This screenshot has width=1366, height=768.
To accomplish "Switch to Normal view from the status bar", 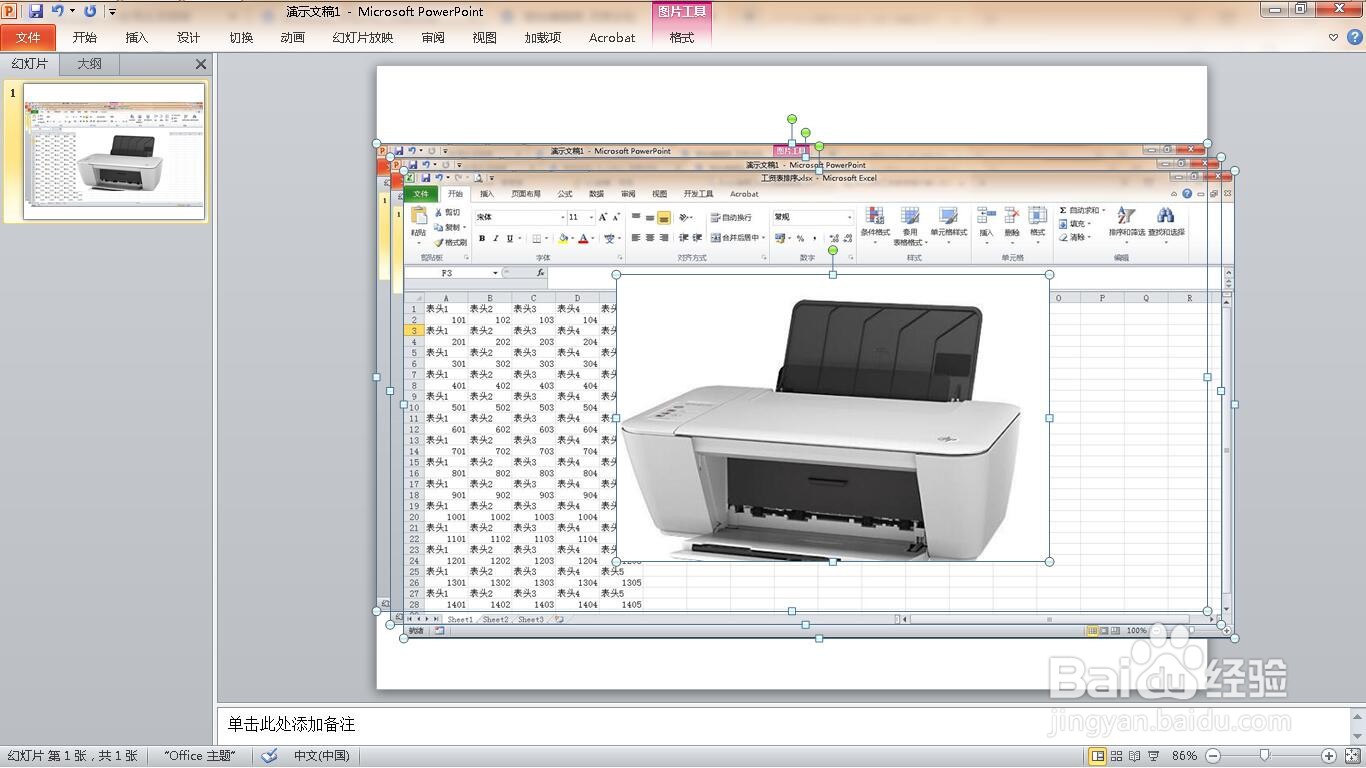I will pos(1098,756).
